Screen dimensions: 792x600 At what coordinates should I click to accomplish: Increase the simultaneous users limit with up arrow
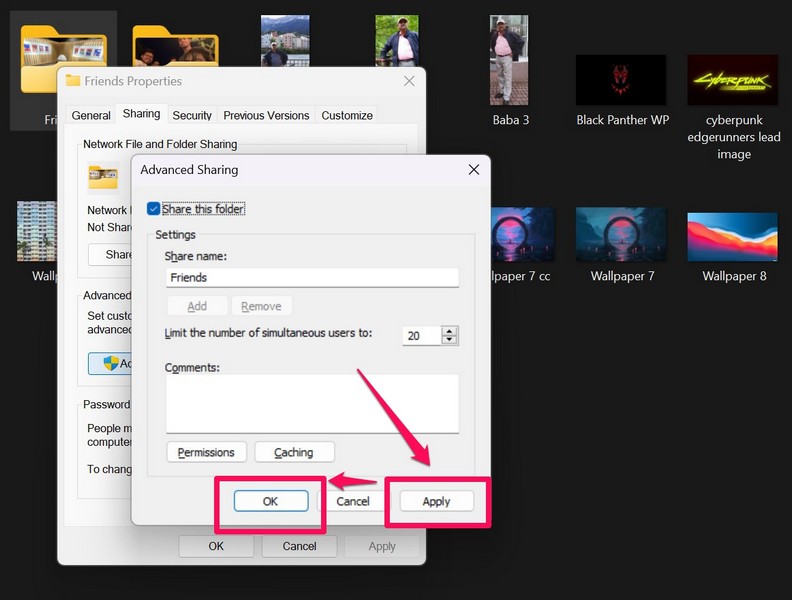pos(449,331)
